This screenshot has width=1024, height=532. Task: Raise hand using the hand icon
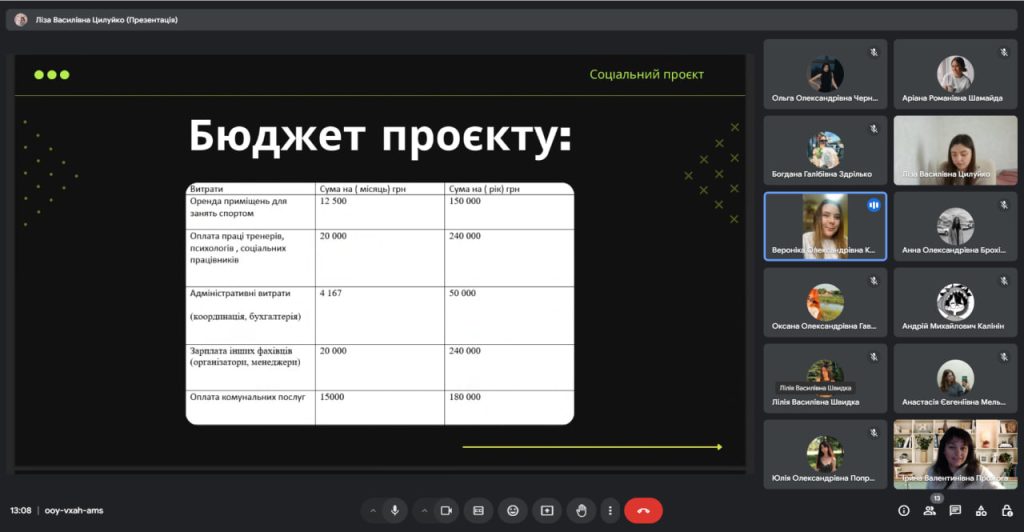[581, 510]
